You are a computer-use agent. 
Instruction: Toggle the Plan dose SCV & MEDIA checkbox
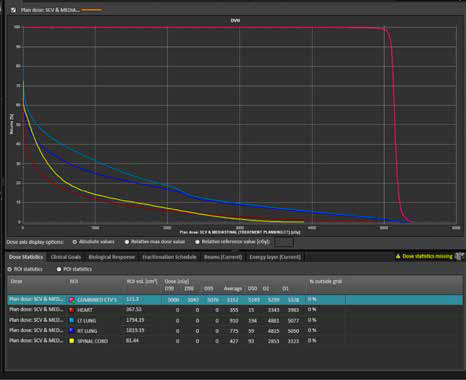pos(13,10)
